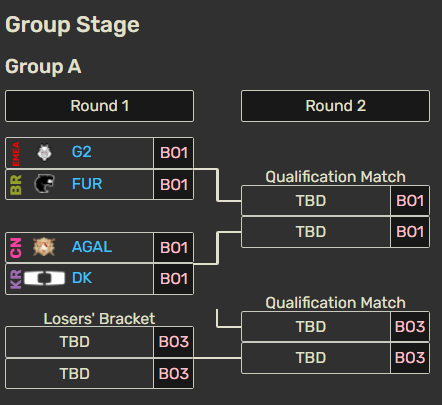Click the KR region tag
This screenshot has width=442, height=405.
(16, 279)
